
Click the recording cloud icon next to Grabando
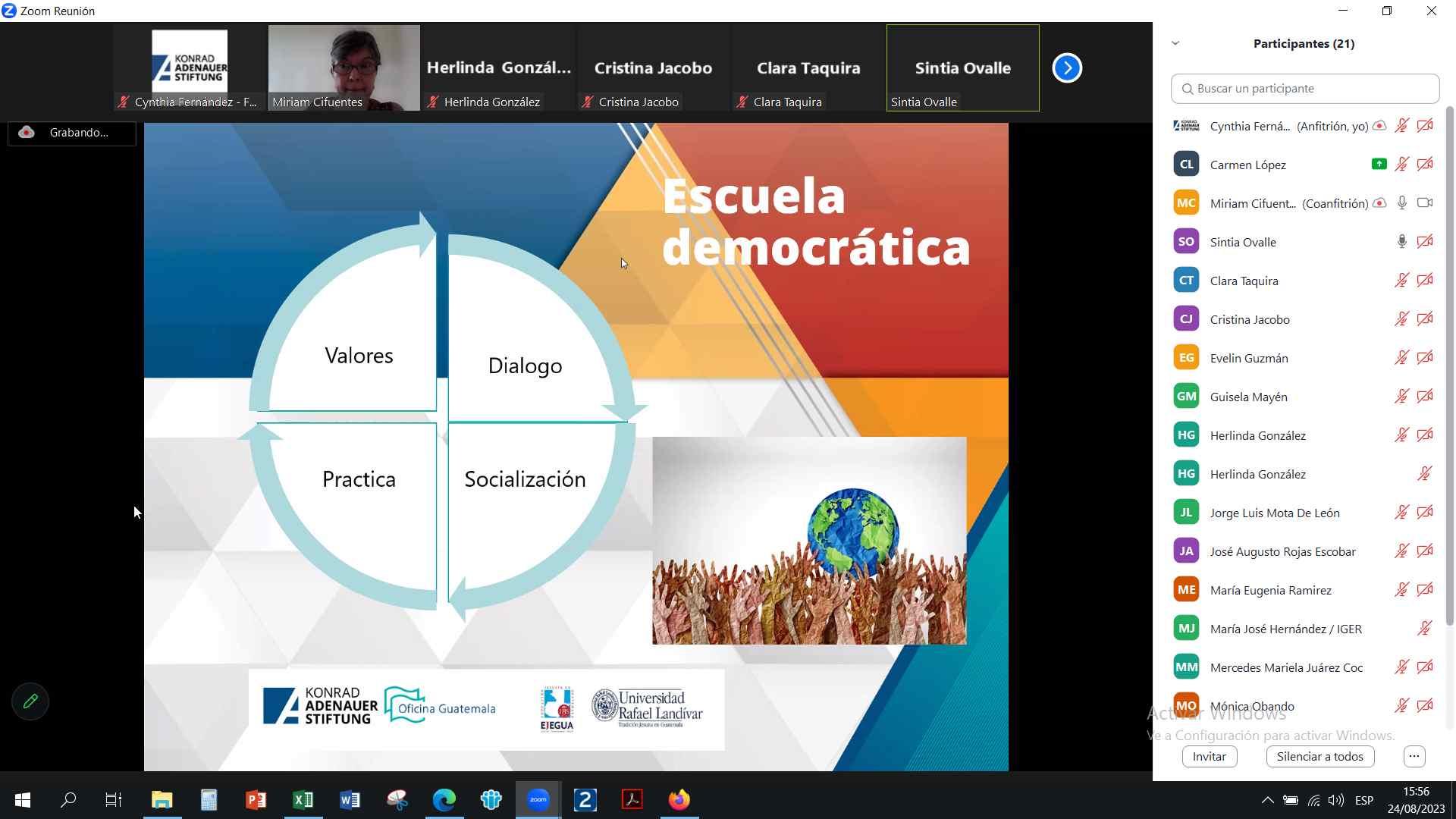click(27, 133)
